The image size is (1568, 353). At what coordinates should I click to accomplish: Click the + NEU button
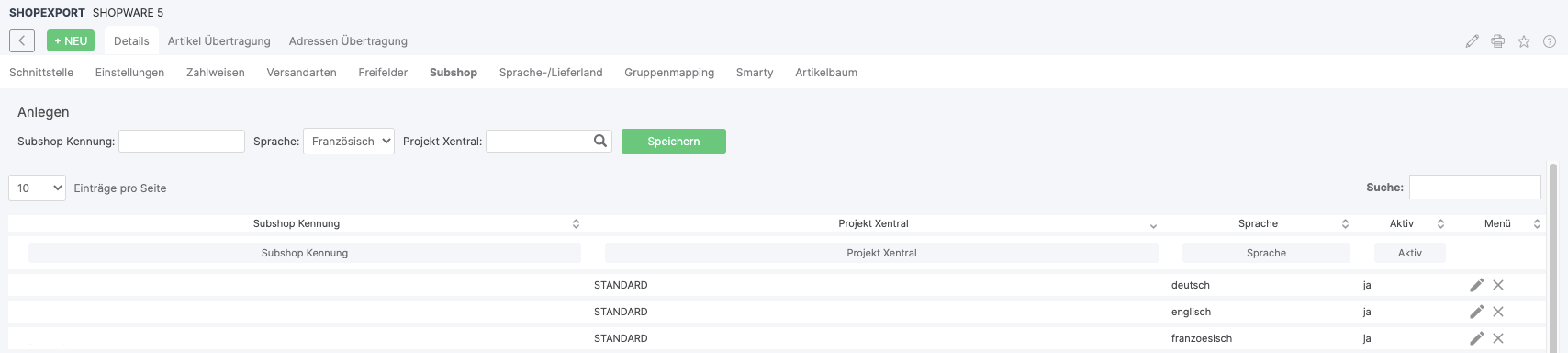coord(71,40)
